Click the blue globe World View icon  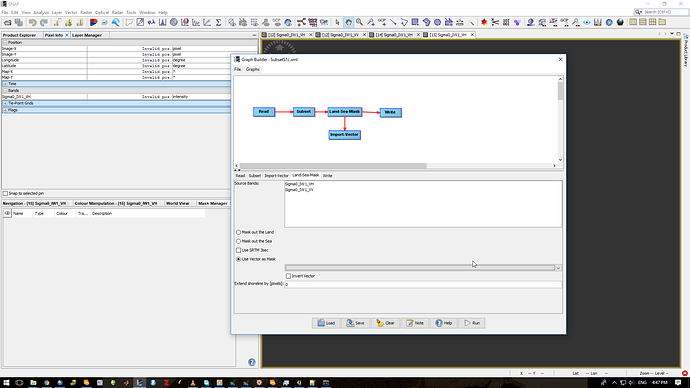click(609, 22)
